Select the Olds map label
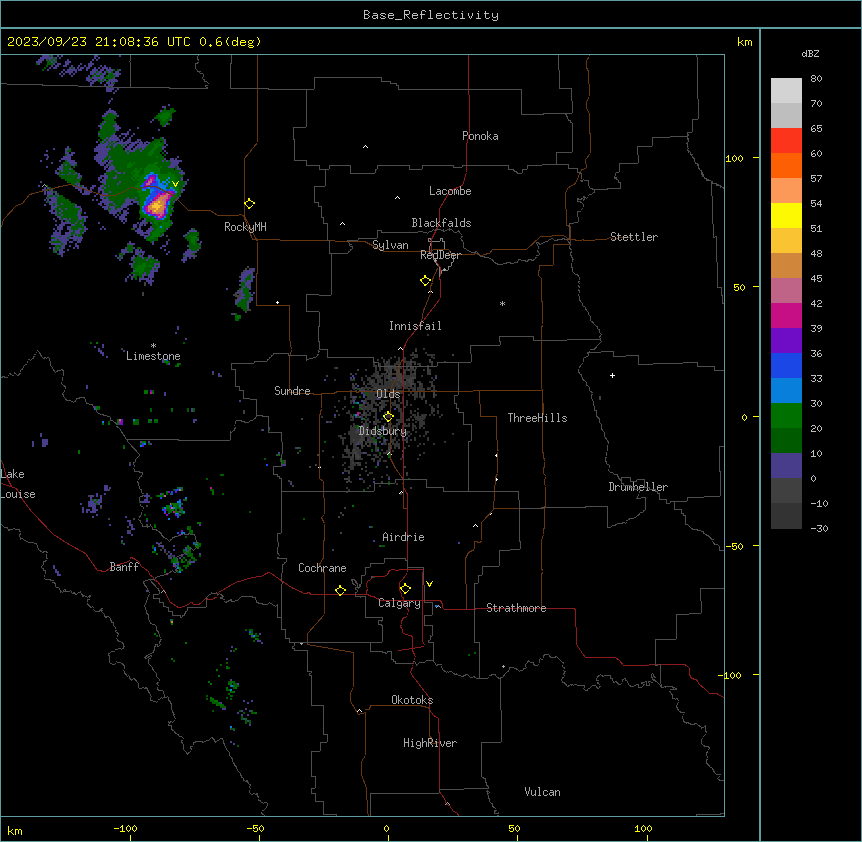The image size is (862, 842). pos(388,394)
